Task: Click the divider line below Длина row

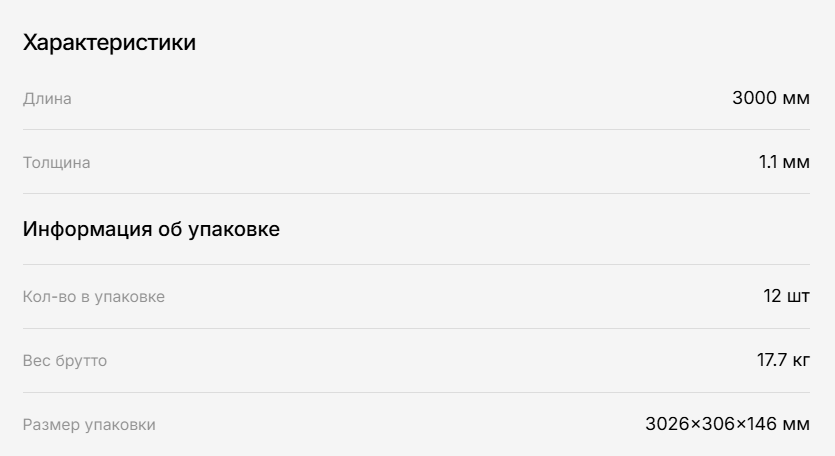Action: (x=416, y=129)
